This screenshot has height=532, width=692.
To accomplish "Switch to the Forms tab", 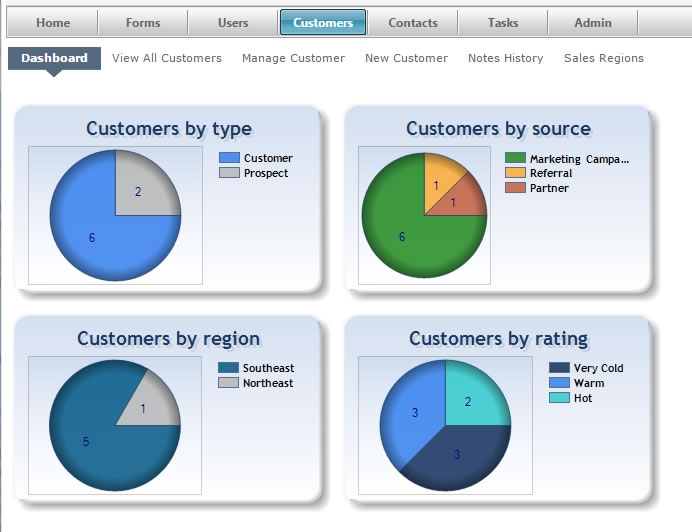I will [143, 23].
